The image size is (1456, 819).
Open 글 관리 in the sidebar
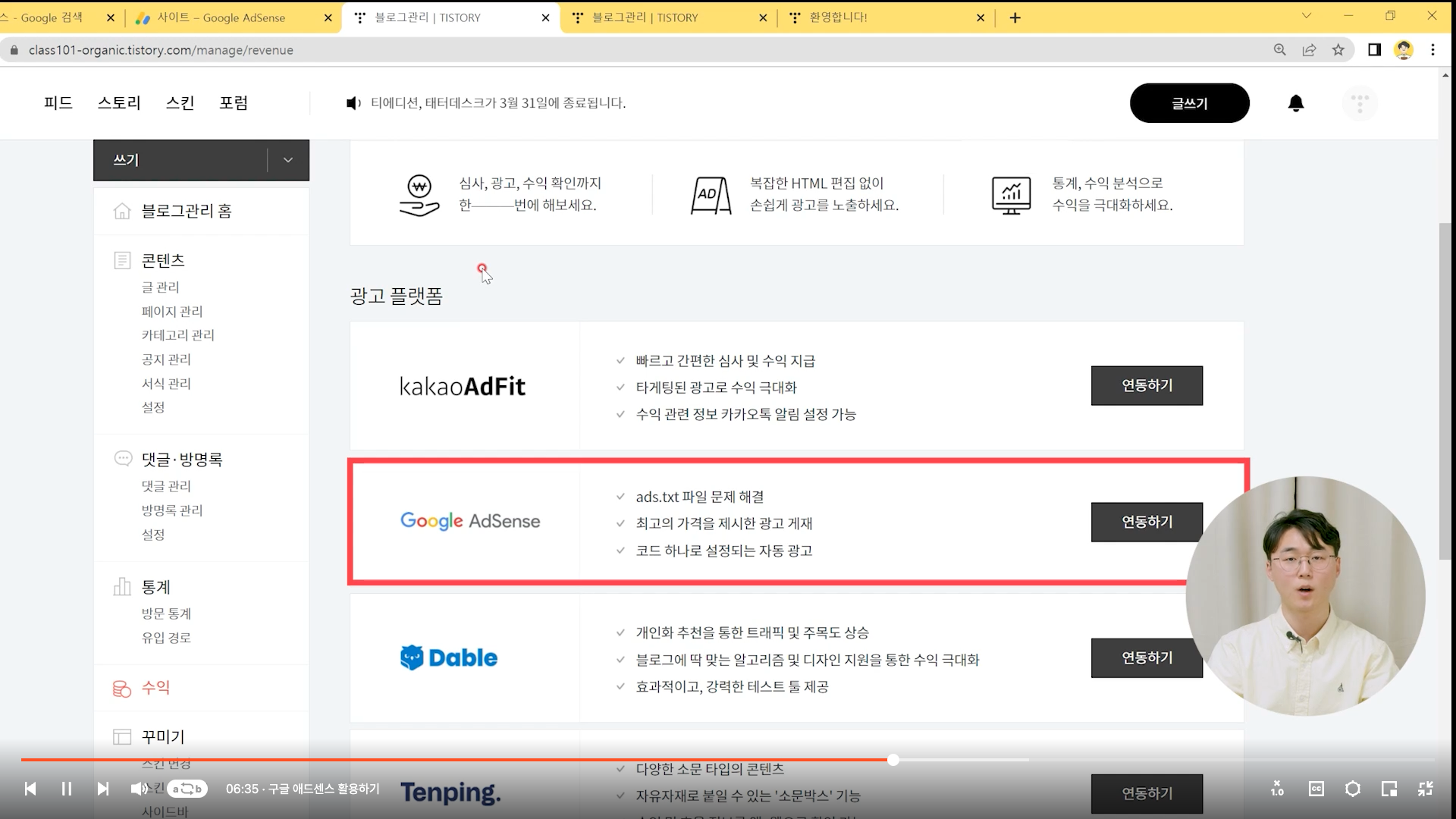tap(161, 287)
